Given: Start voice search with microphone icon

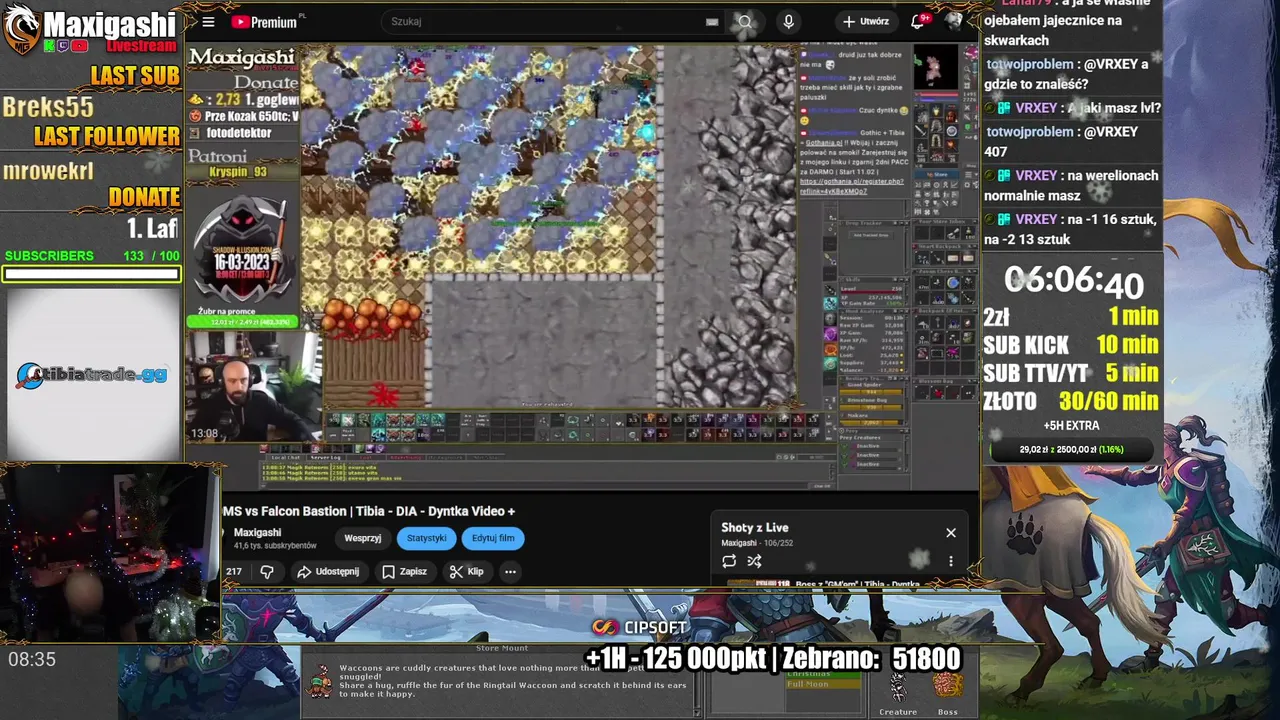Looking at the screenshot, I should 789,21.
